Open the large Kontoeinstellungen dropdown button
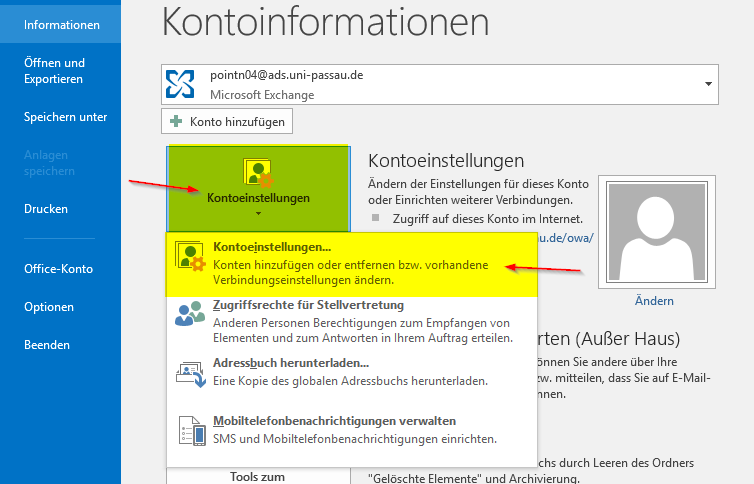 (258, 189)
